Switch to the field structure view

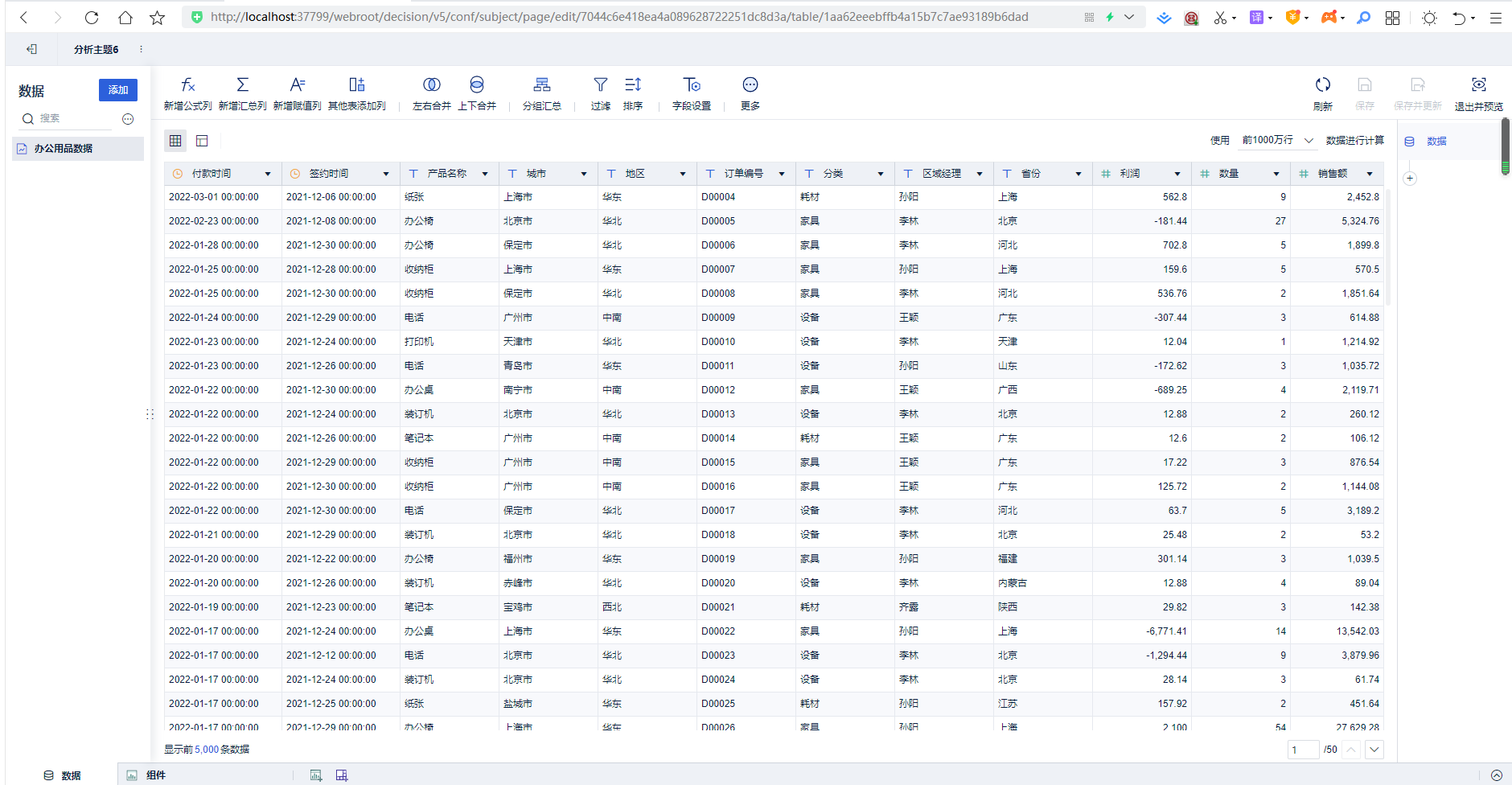click(202, 141)
